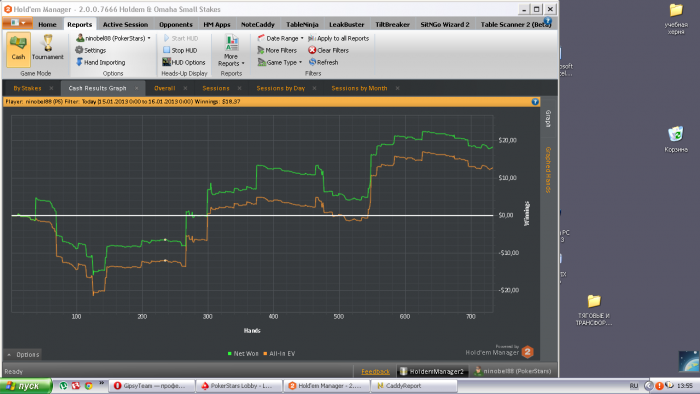Select Cash game mode
The image size is (700, 394).
pos(18,49)
